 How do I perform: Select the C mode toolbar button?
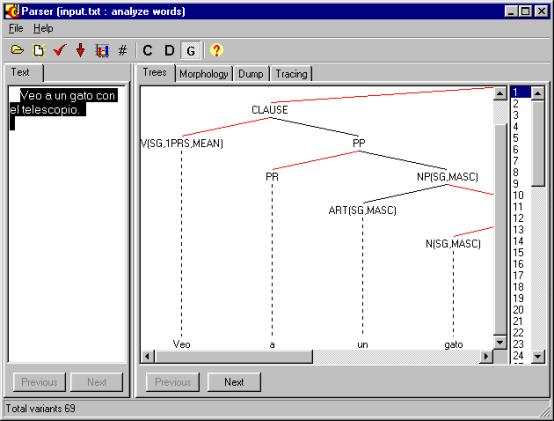pos(147,51)
